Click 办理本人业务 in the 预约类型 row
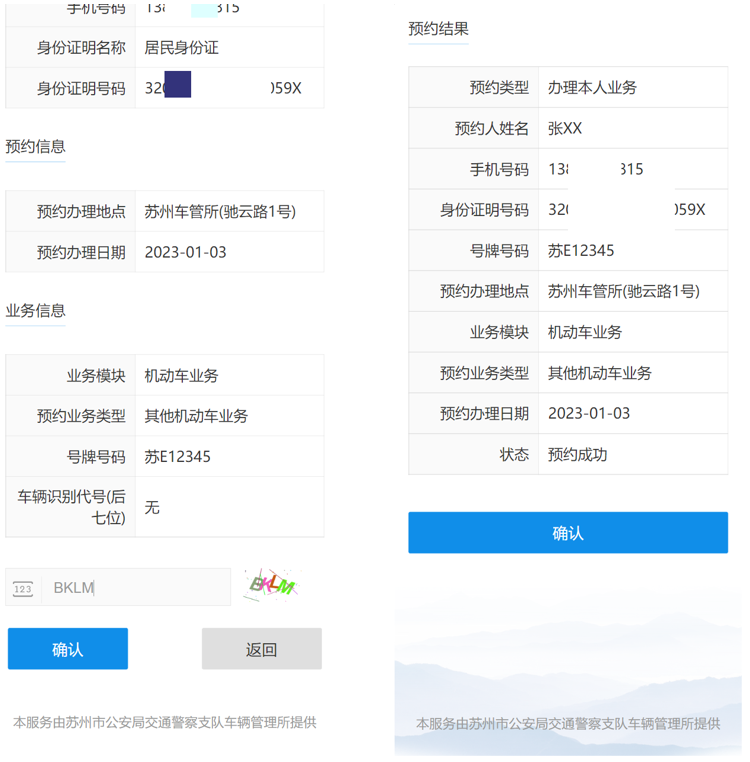This screenshot has height=762, width=750. point(592,87)
